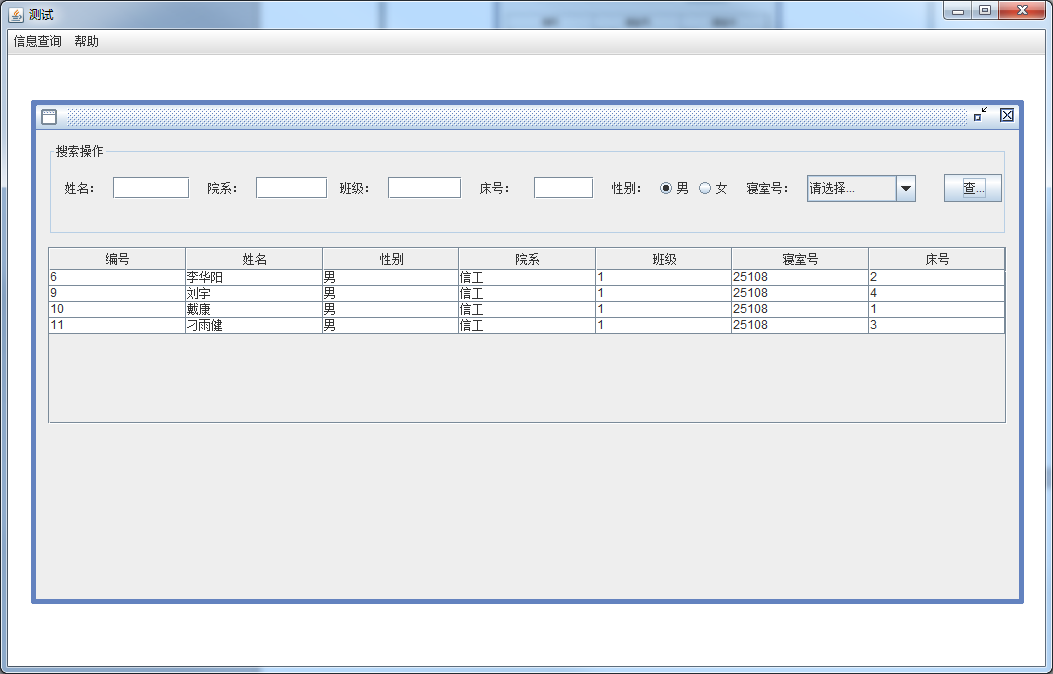Select the name cell 刁雨健
The image size is (1053, 674).
click(254, 326)
